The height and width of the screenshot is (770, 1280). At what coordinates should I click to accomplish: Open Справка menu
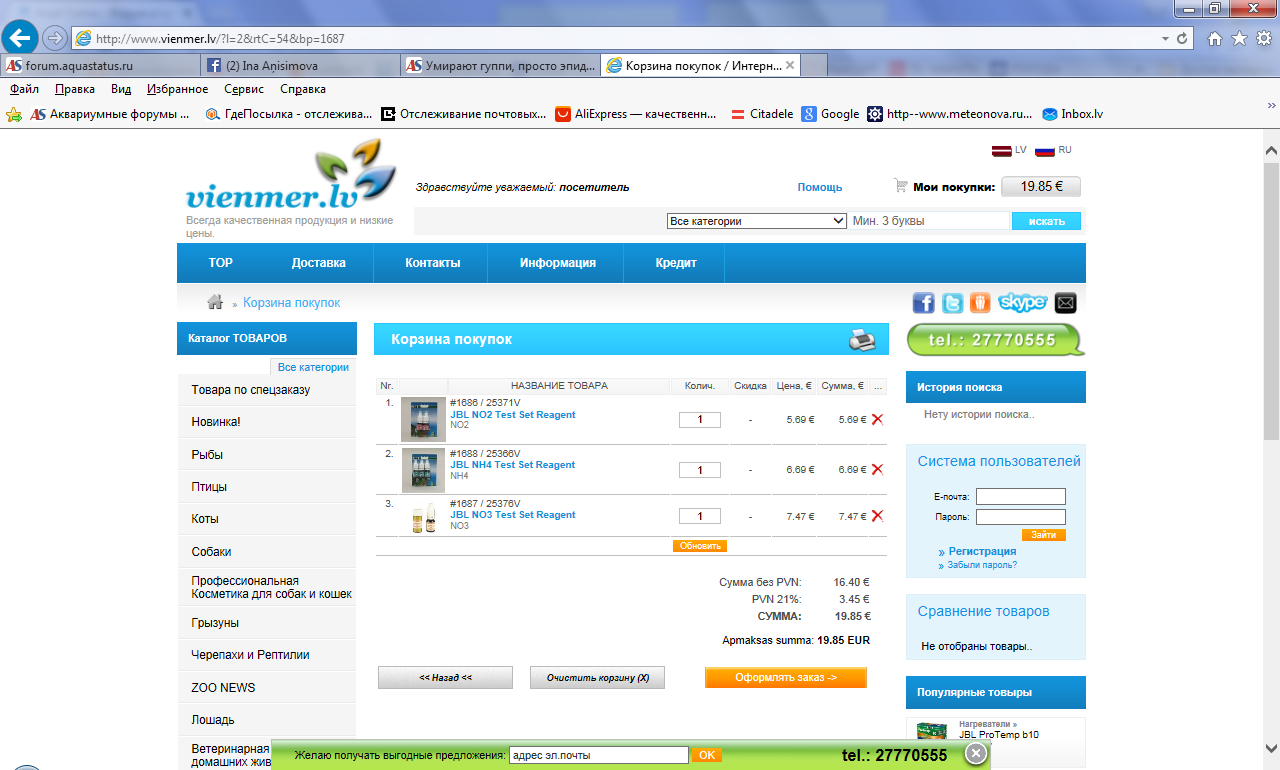(303, 89)
